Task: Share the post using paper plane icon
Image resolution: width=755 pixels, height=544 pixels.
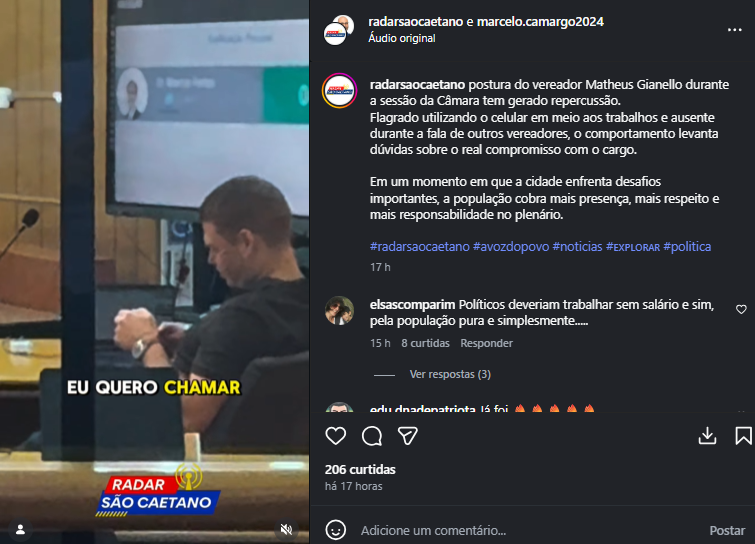Action: click(407, 436)
